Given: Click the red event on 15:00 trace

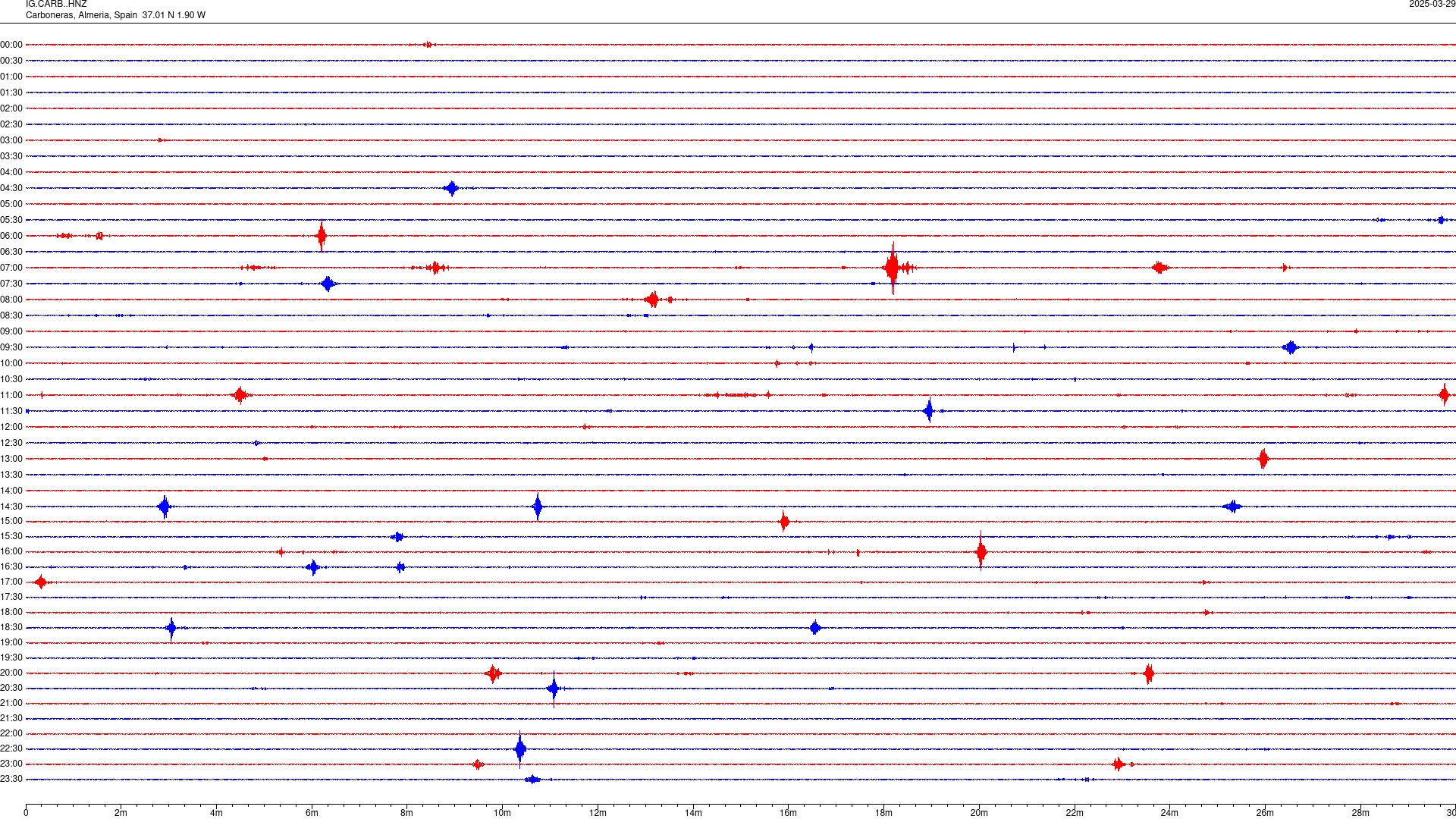Looking at the screenshot, I should click(784, 521).
